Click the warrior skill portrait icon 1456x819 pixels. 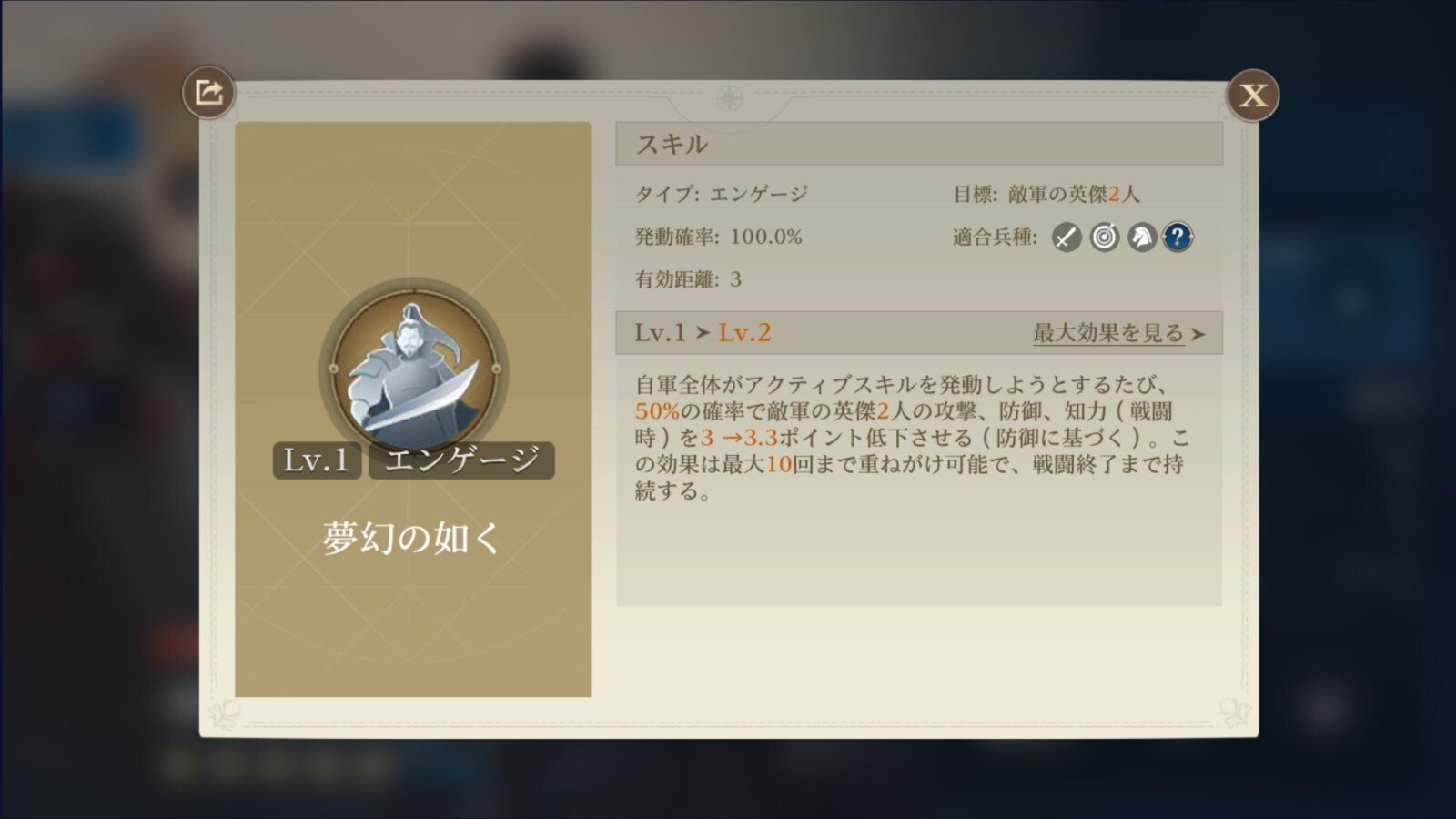pos(414,371)
